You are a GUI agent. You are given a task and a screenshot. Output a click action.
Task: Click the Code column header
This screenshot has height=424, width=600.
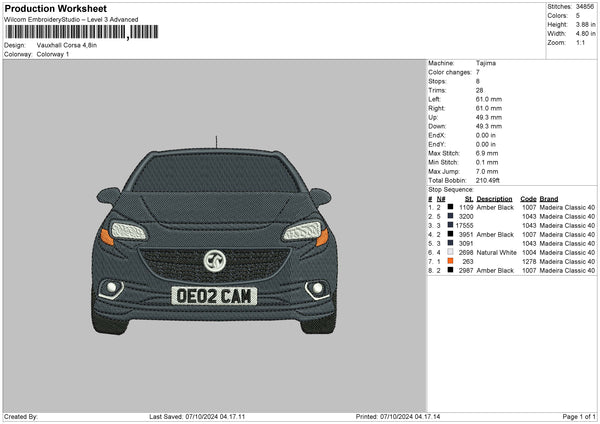529,198
